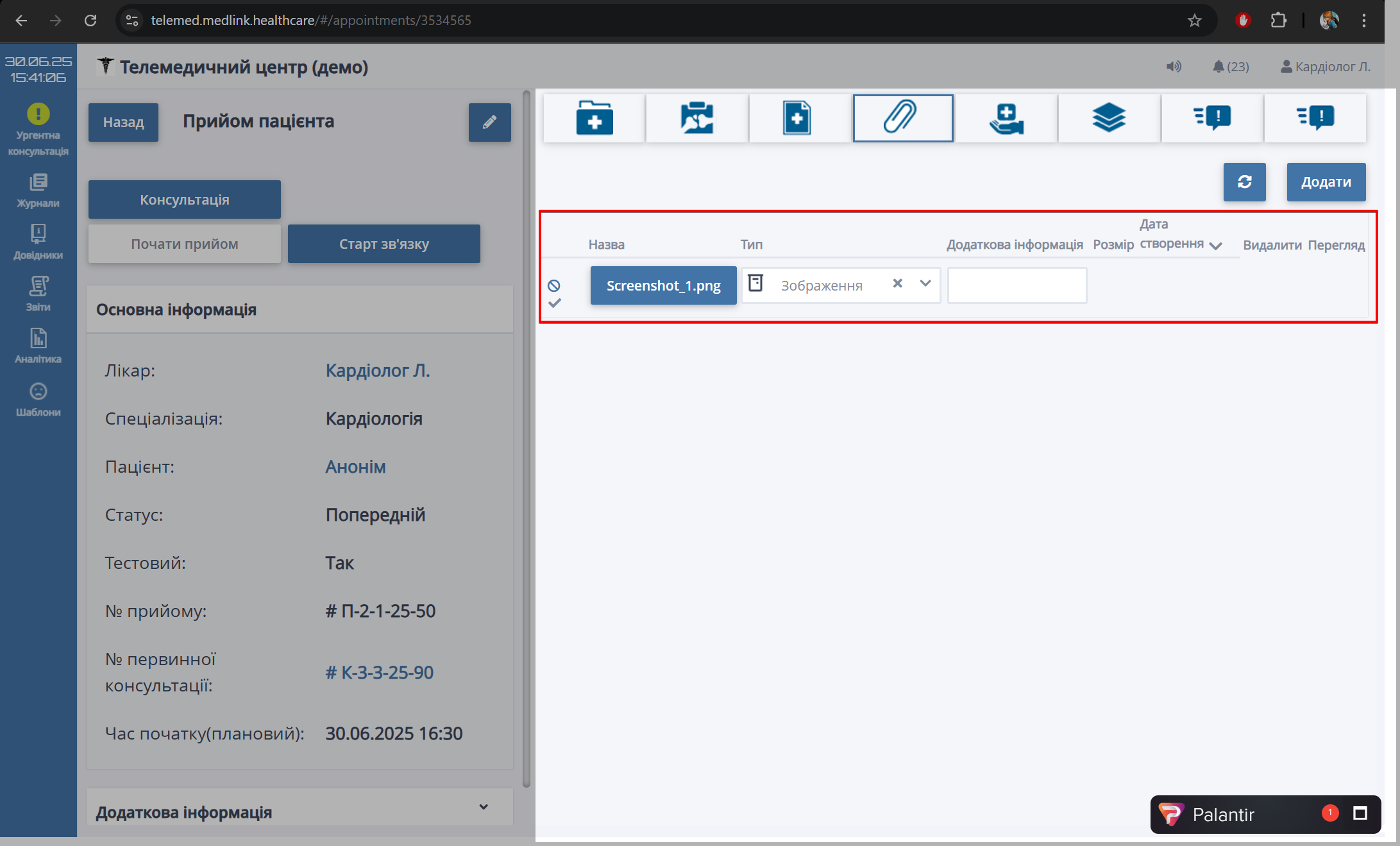Click the refresh attachments button

click(1244, 182)
